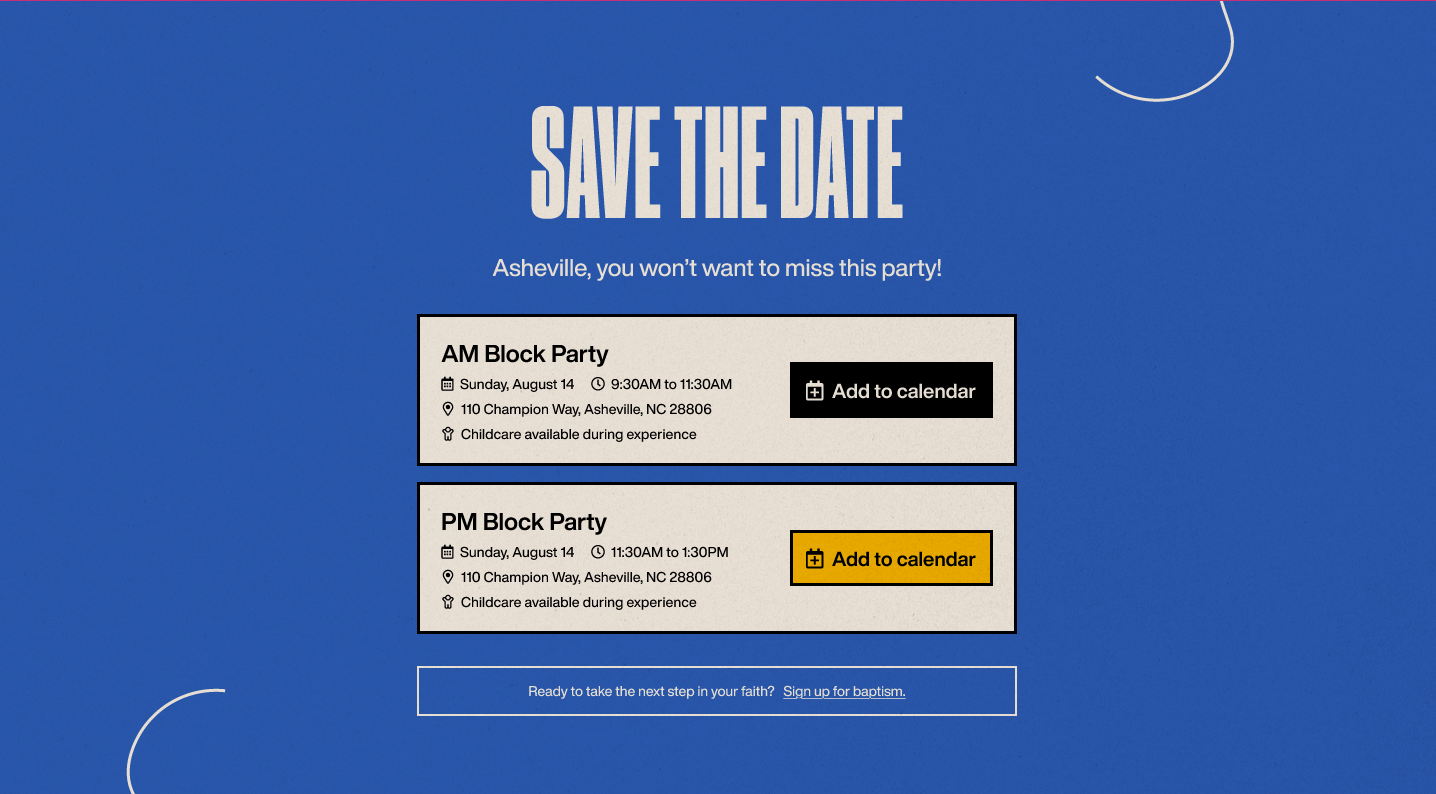This screenshot has width=1436, height=794.
Task: Click the Sunday, August 14 date text in AM card
Action: coord(516,384)
